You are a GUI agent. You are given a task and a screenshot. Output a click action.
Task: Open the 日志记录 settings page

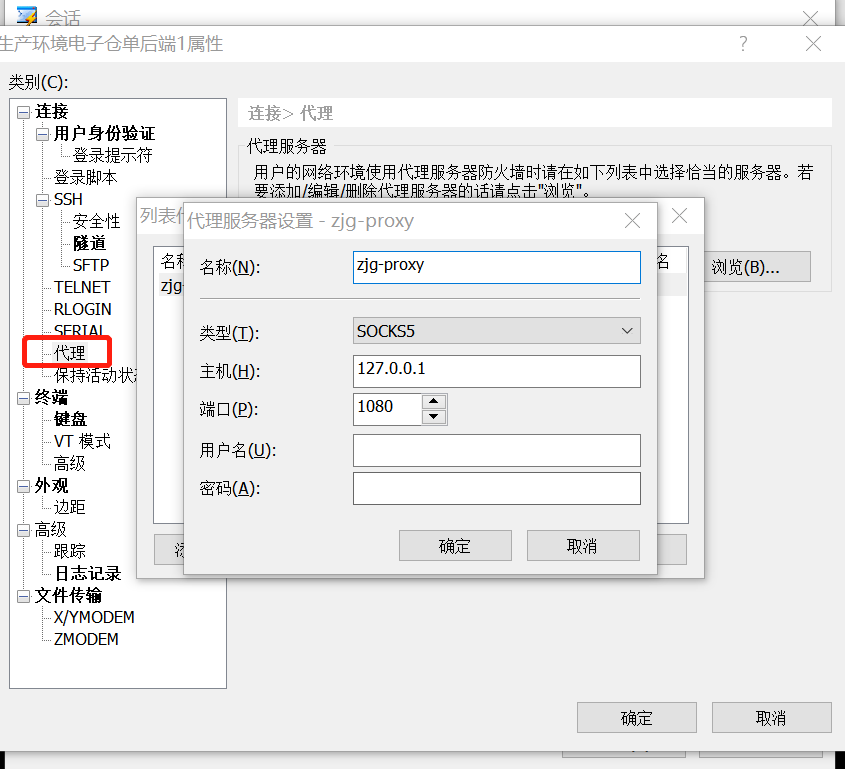pos(88,573)
